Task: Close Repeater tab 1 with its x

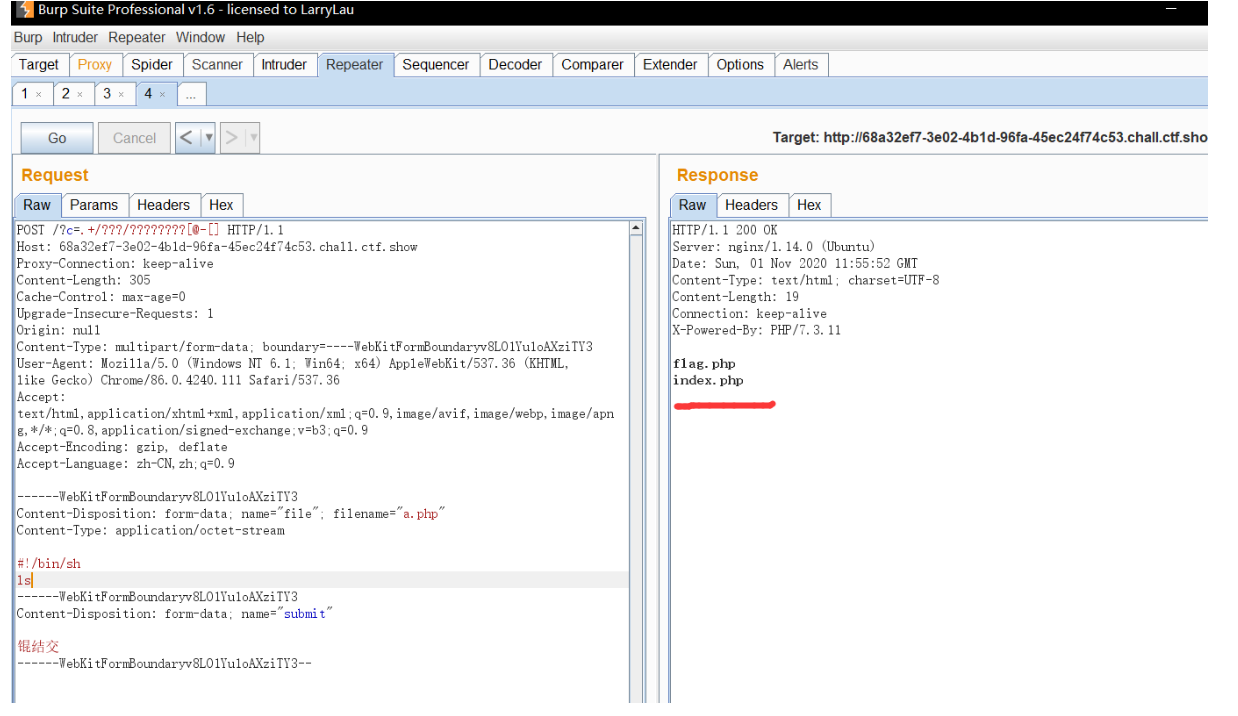Action: pyautogui.click(x=38, y=94)
